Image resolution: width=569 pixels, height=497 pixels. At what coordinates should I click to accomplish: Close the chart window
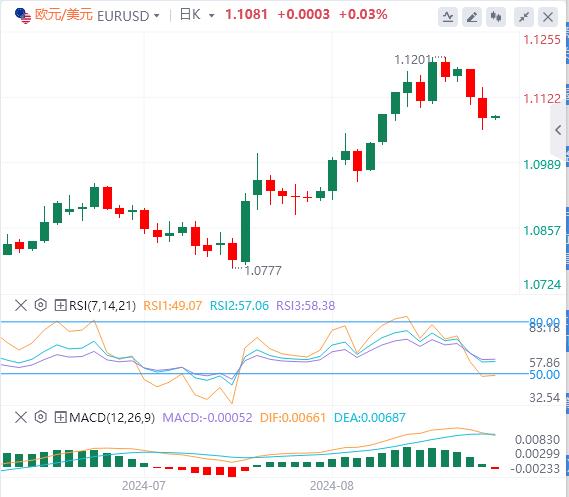(x=548, y=17)
